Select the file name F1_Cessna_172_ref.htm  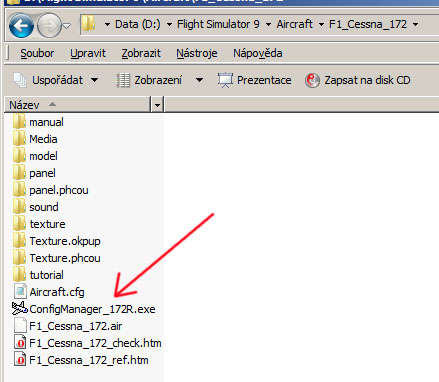[x=89, y=360]
